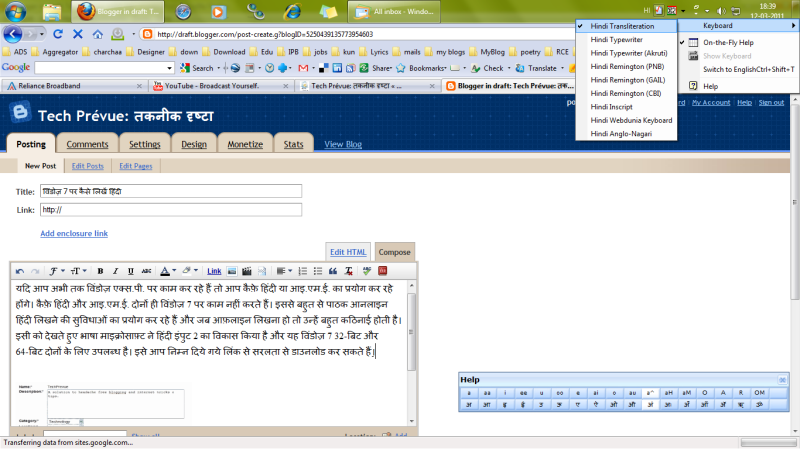This screenshot has height=449, width=800.
Task: Open the Settings tab
Action: tap(144, 144)
